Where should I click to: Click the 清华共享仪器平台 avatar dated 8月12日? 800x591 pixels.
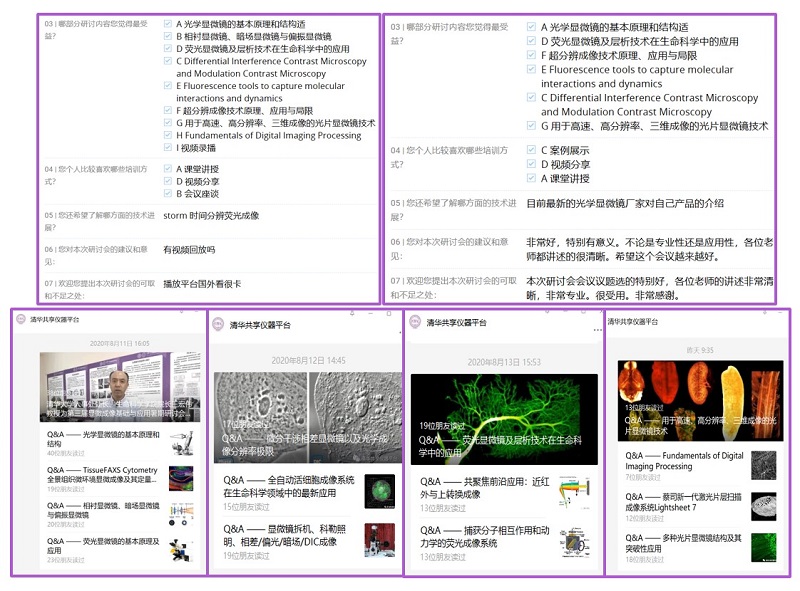coord(219,325)
